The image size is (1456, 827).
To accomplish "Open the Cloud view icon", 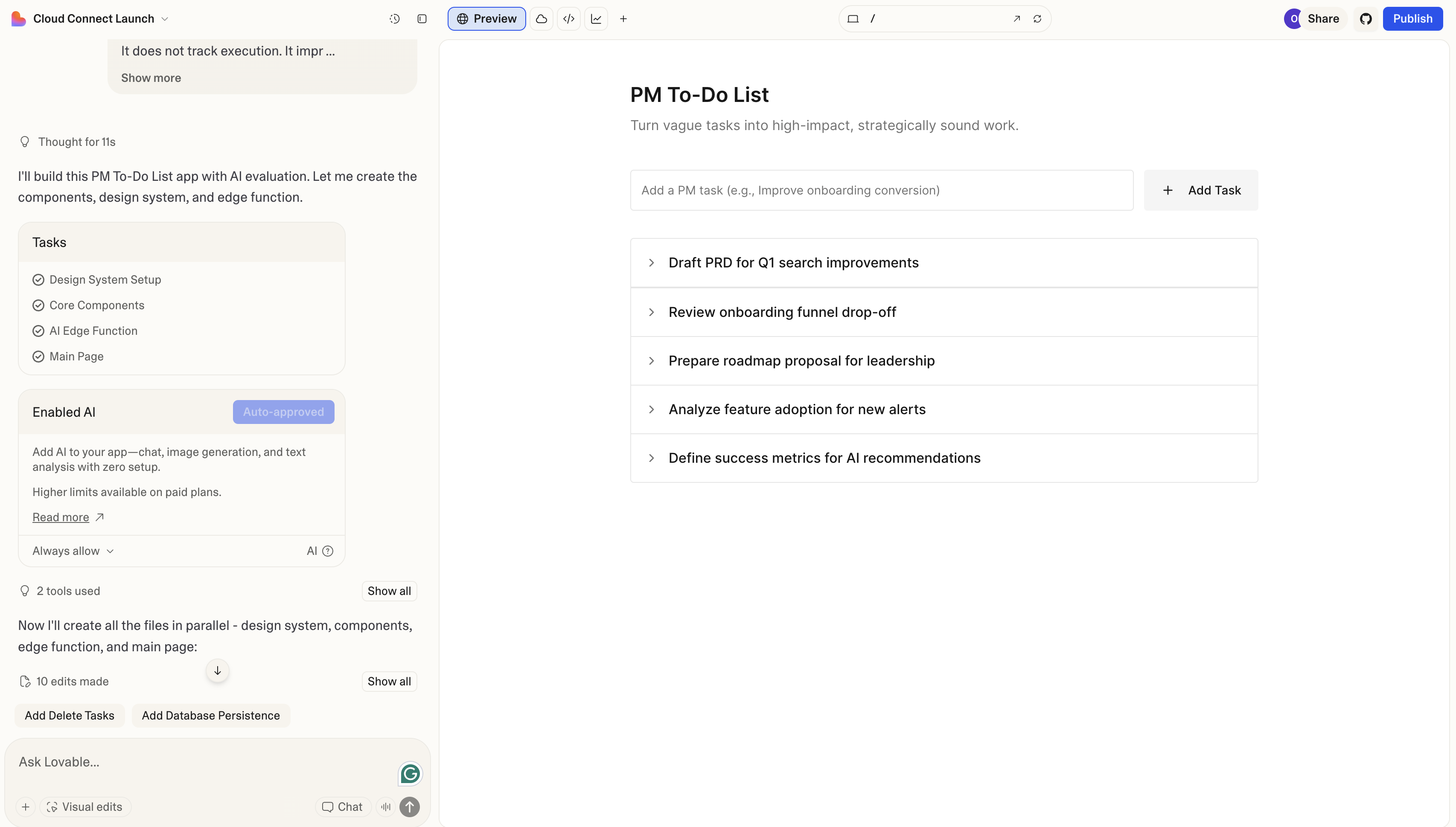I will coord(542,19).
